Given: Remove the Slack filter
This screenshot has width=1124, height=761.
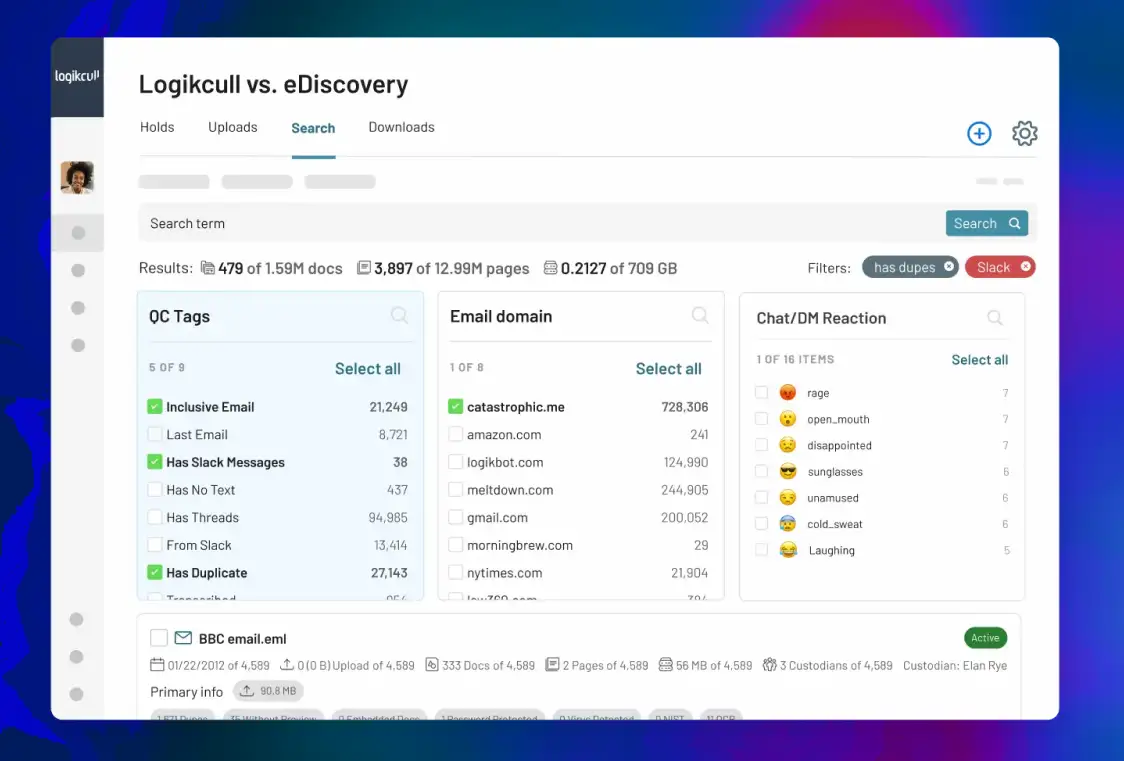Looking at the screenshot, I should pyautogui.click(x=1026, y=267).
